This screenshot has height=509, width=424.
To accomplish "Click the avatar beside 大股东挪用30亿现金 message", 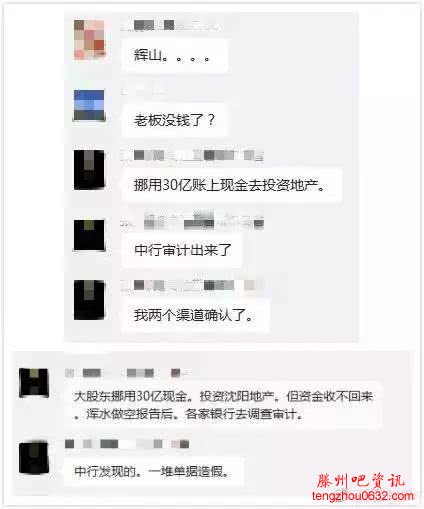I will pos(34,383).
